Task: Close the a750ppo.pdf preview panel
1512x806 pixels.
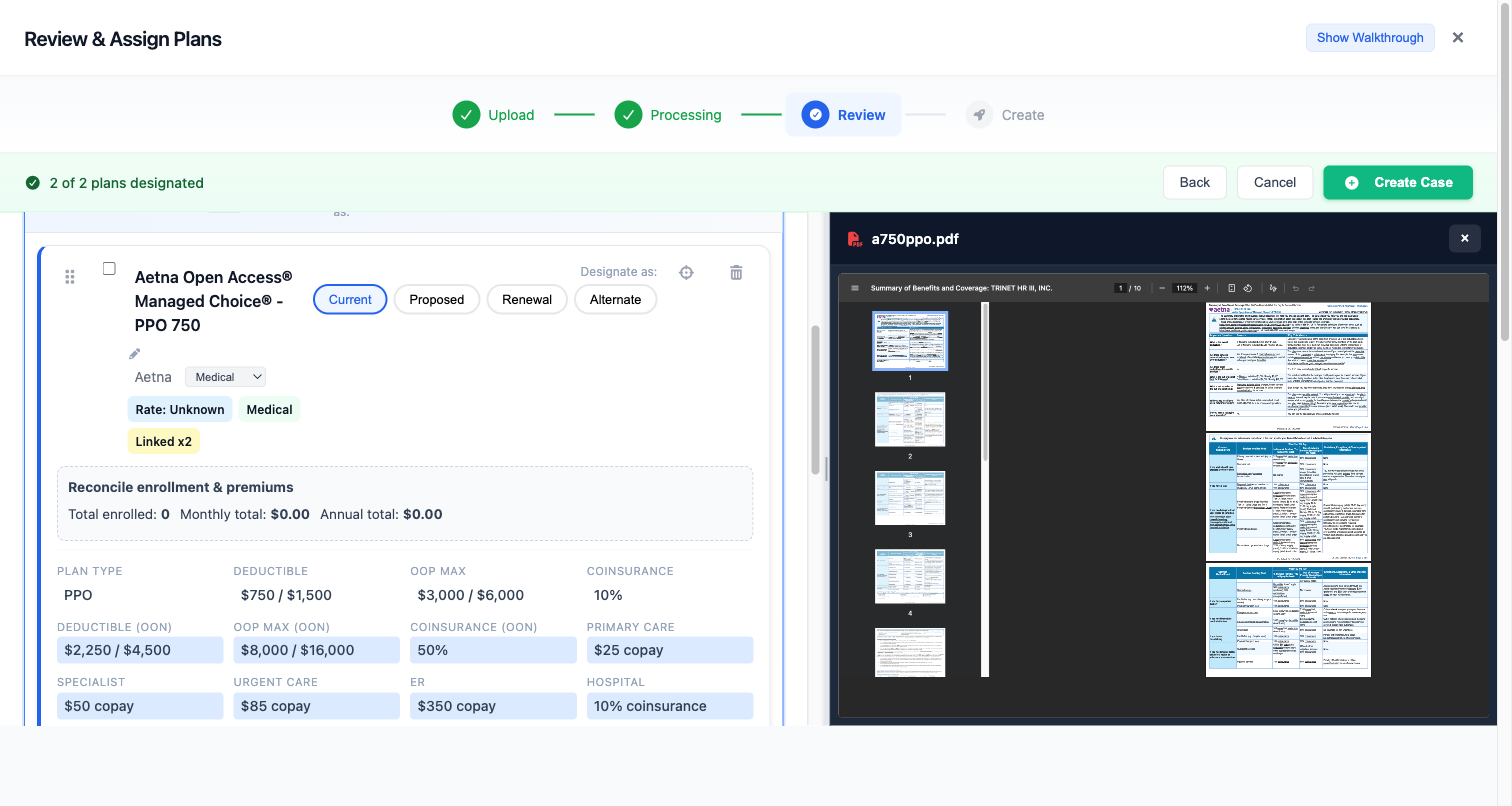Action: coord(1464,238)
